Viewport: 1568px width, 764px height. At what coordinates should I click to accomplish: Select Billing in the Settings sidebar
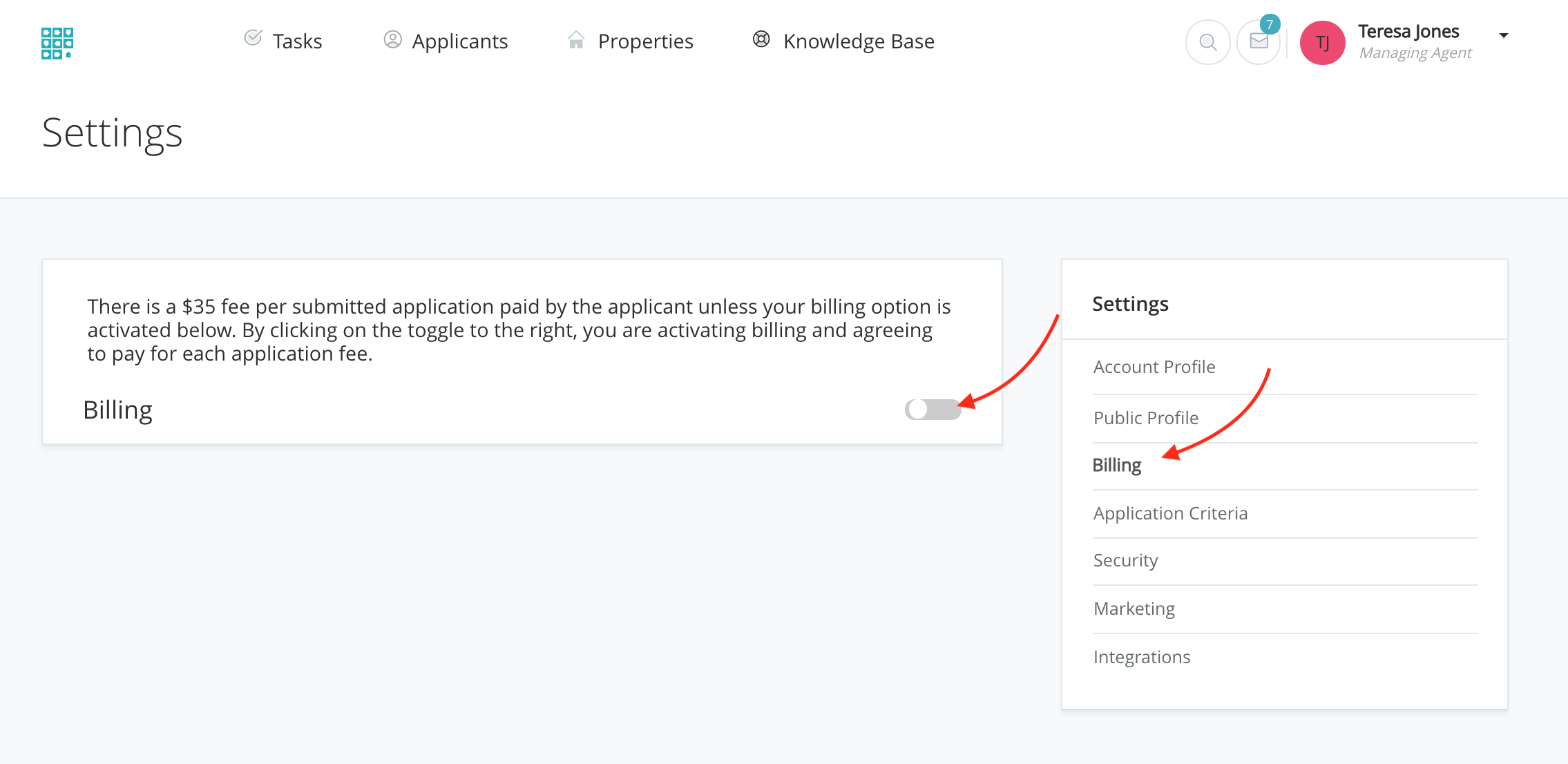pos(1116,465)
